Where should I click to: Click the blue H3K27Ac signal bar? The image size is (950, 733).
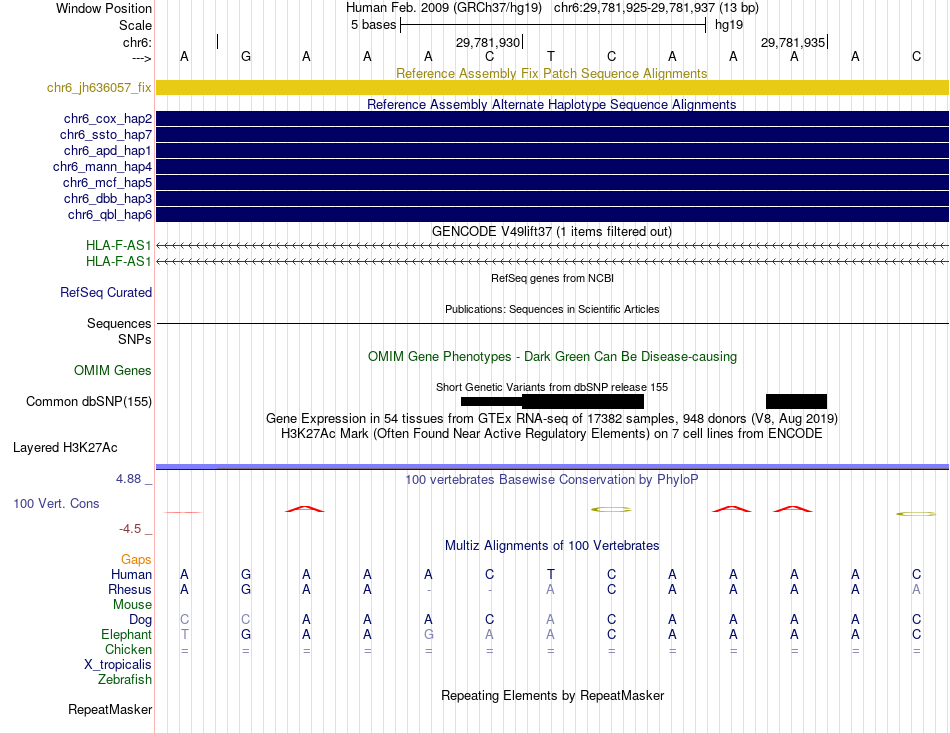552,466
